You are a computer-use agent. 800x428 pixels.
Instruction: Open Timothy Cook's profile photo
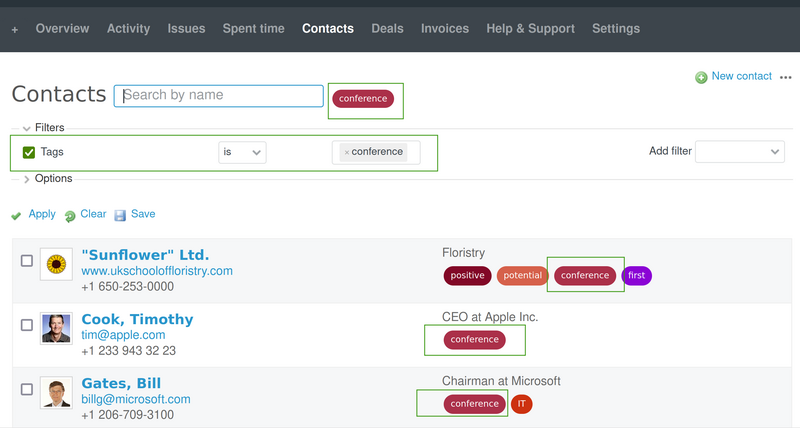tap(55, 328)
